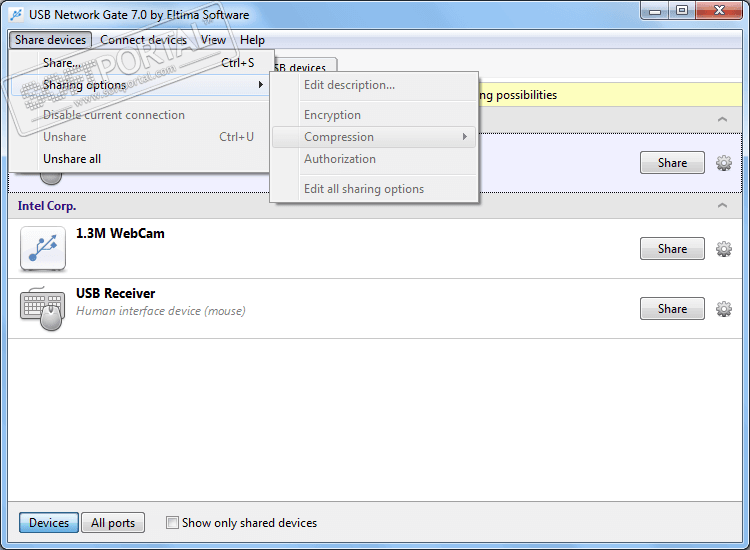
Task: Expand the Sharing options submenu arrow
Action: (x=261, y=85)
